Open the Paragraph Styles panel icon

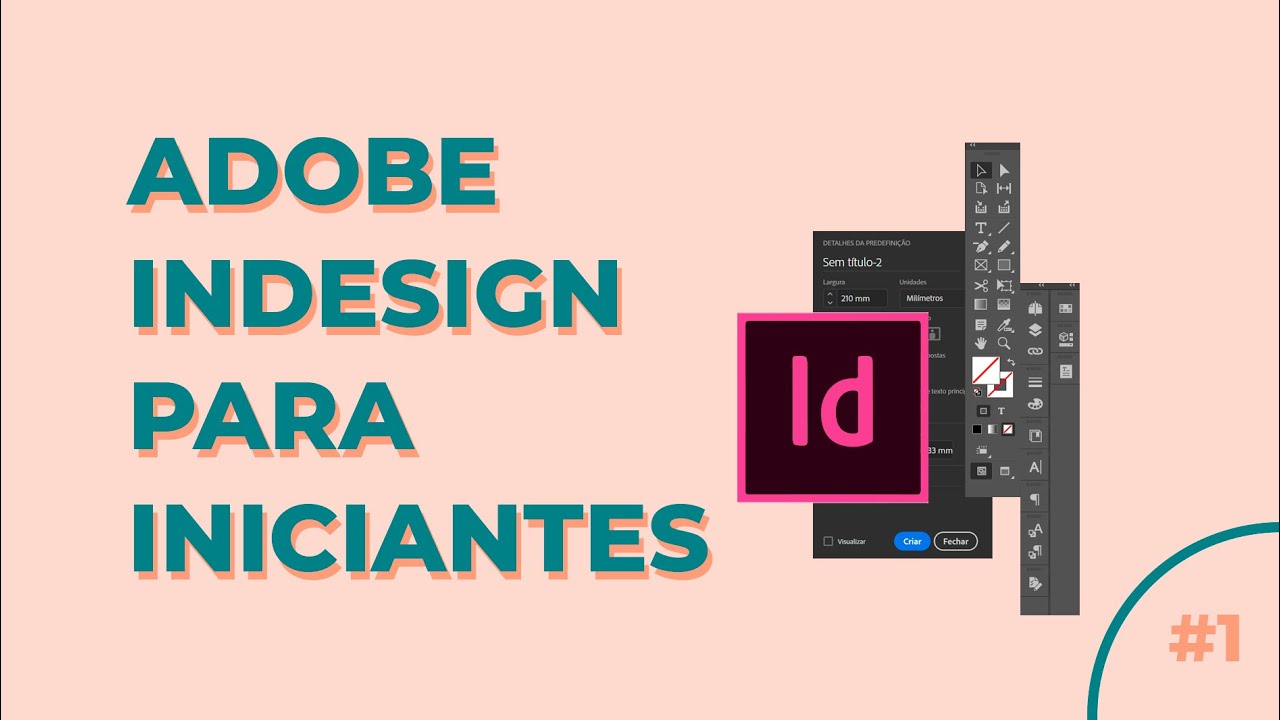tap(1035, 551)
